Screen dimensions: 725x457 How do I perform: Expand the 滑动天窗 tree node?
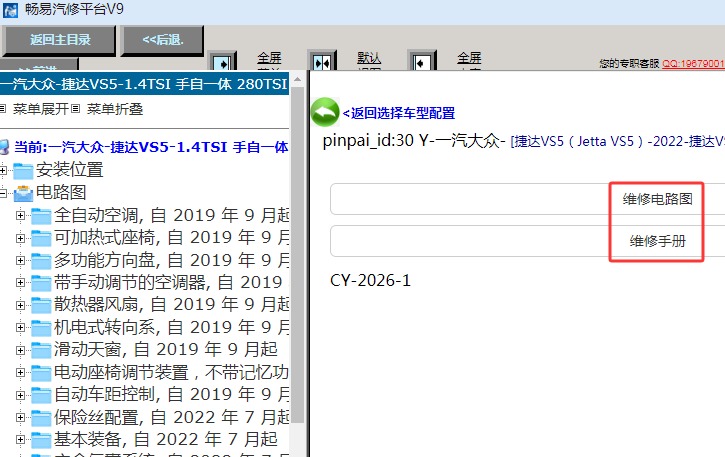click(x=20, y=350)
